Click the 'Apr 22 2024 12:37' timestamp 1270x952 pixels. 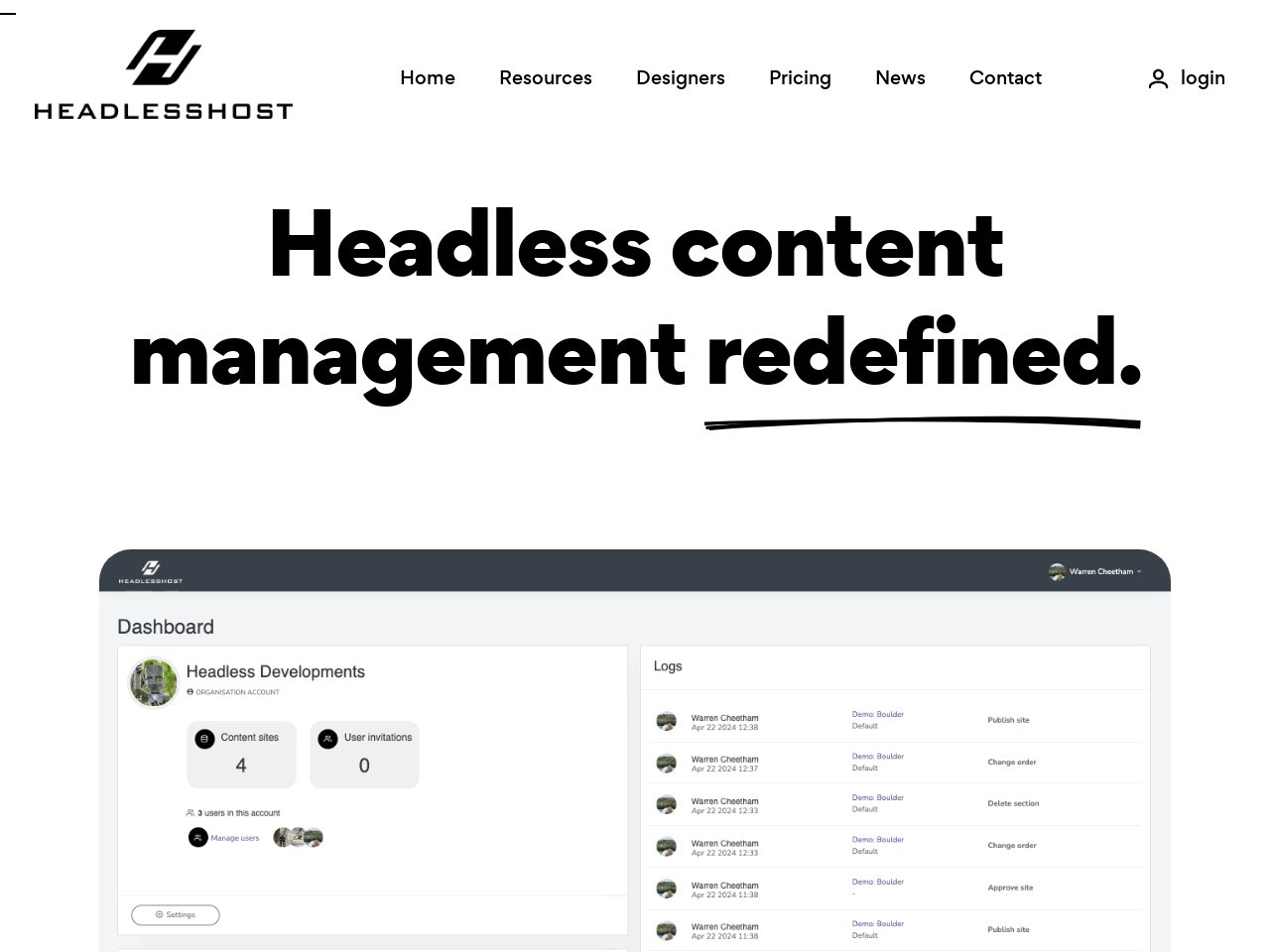(x=724, y=769)
